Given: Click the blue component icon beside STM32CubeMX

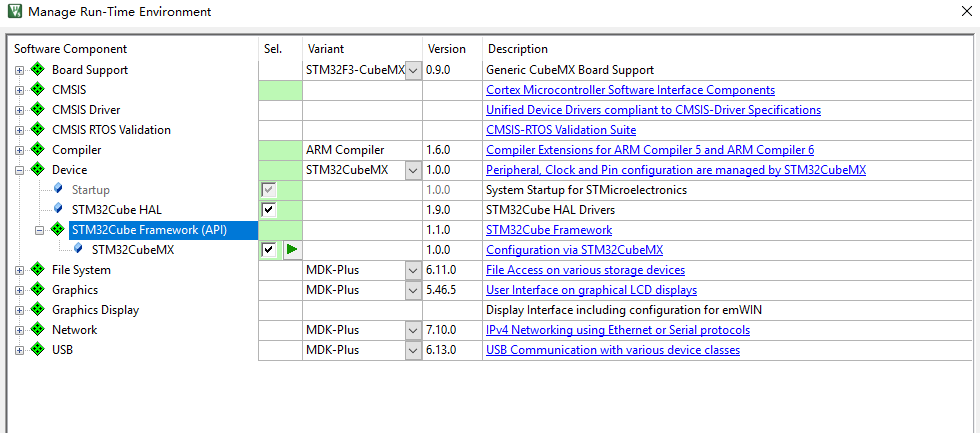Looking at the screenshot, I should click(x=78, y=249).
